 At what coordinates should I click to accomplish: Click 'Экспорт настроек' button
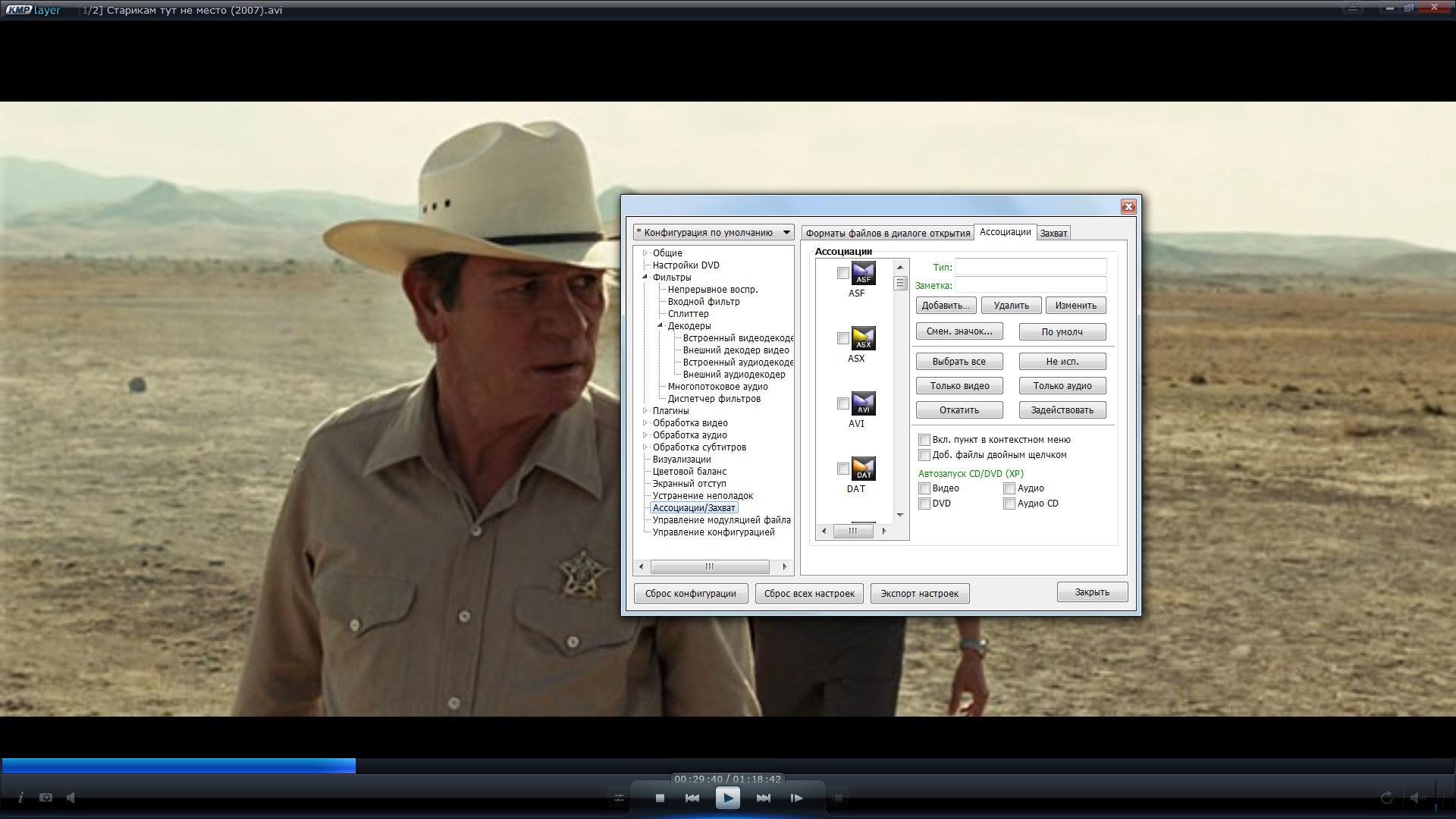coord(920,593)
